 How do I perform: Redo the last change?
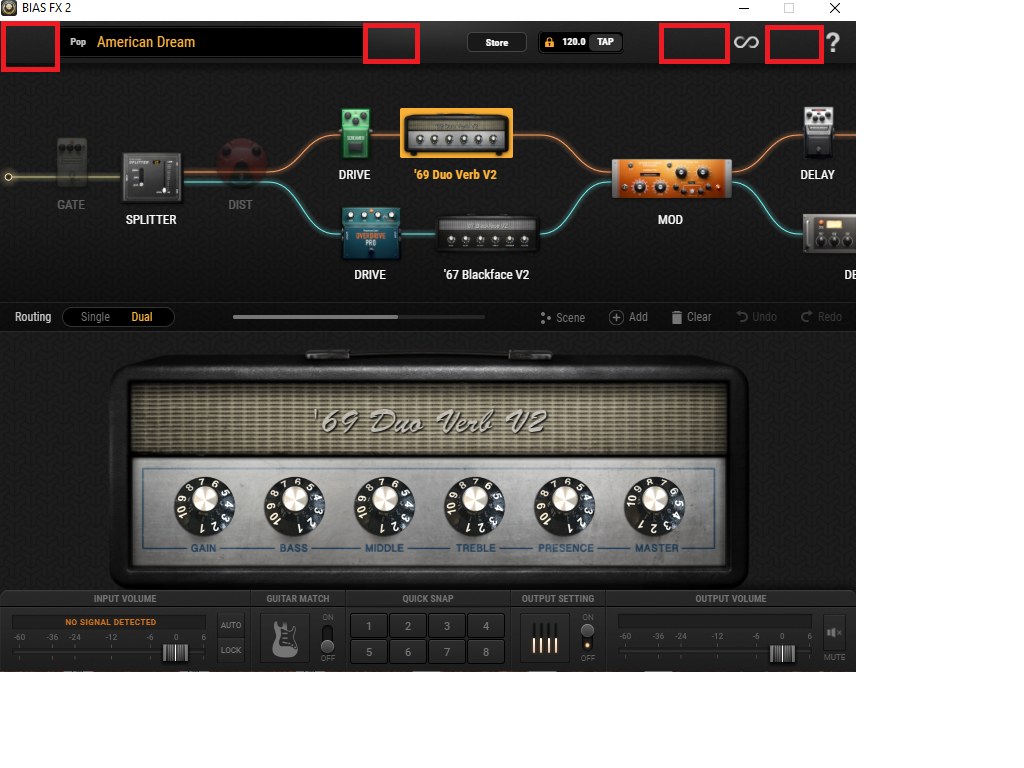(822, 317)
